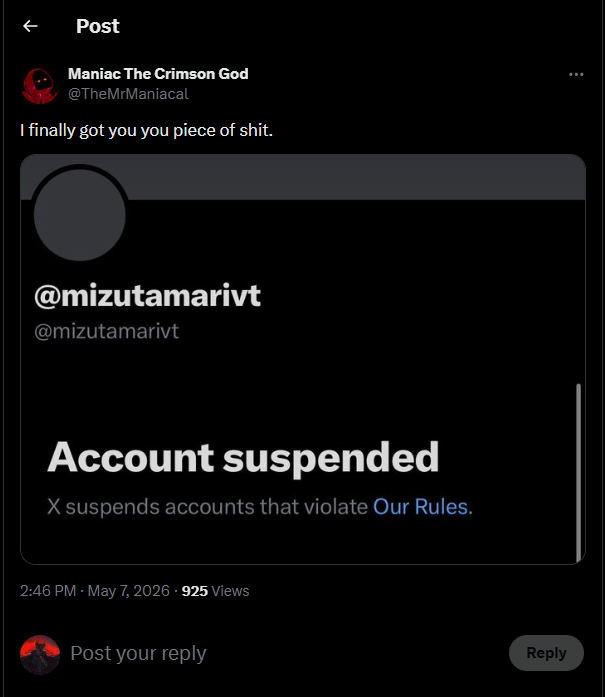Click the Account suspended heading
Screen dimensions: 605x697
pos(243,458)
